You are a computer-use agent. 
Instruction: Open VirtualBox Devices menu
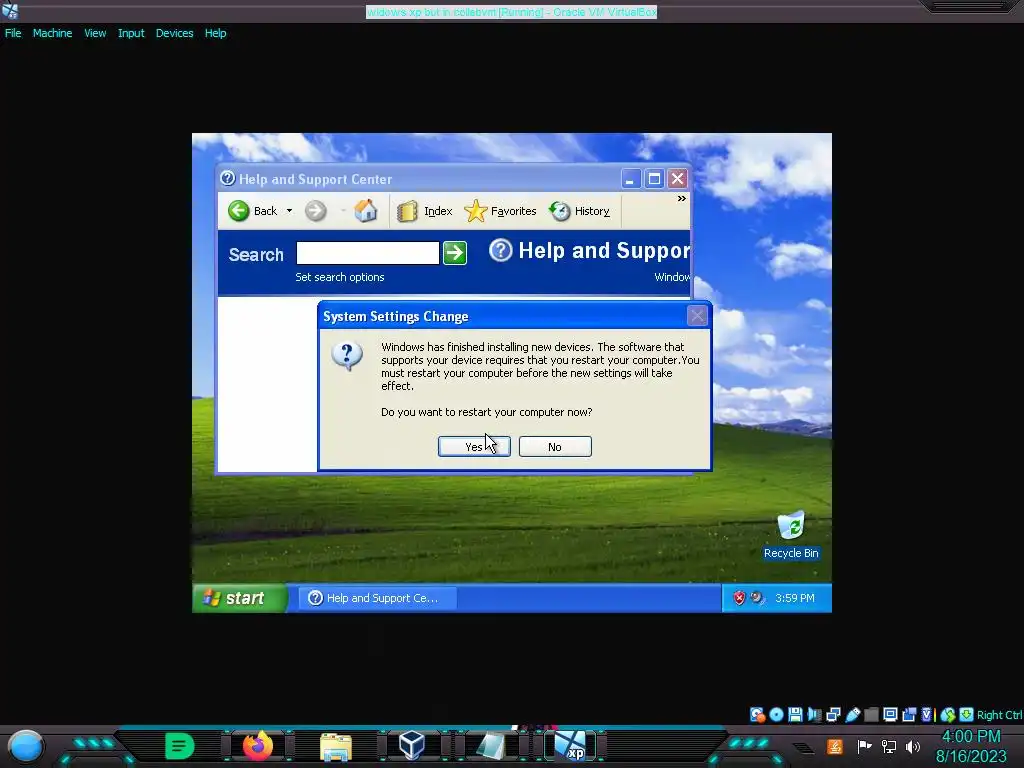tap(174, 33)
